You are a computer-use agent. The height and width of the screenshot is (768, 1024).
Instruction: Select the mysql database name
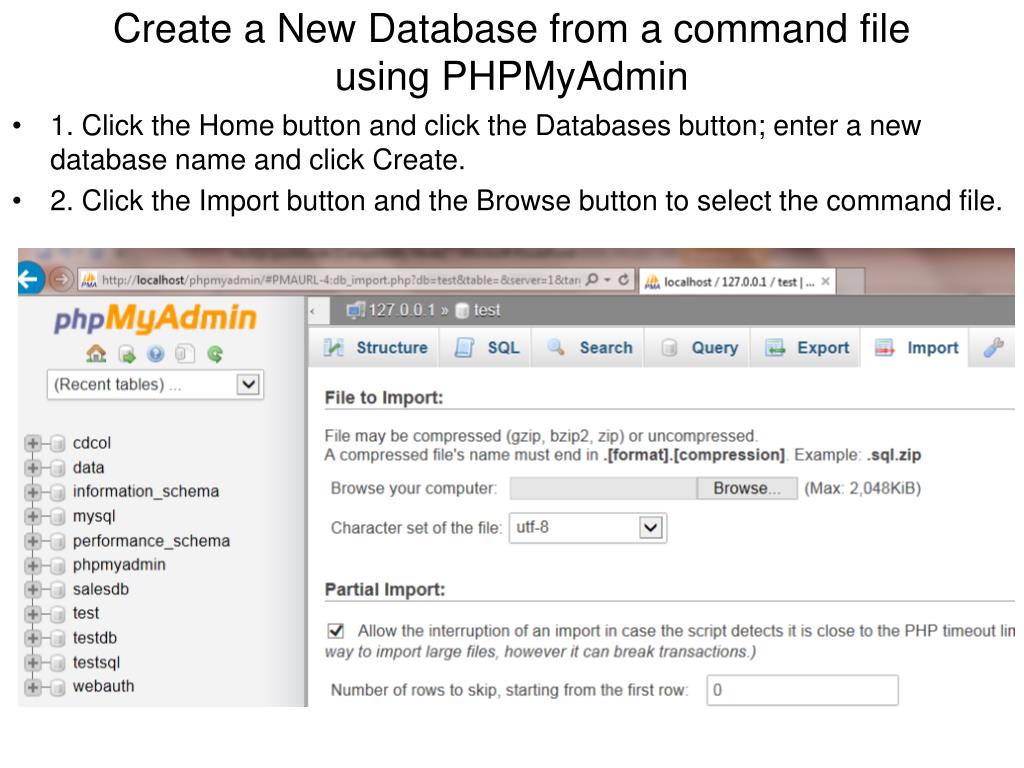[93, 517]
